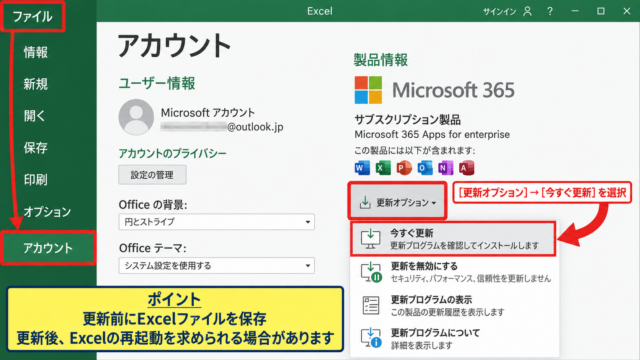
Task: Click the 設定の管理 button
Action: point(152,175)
